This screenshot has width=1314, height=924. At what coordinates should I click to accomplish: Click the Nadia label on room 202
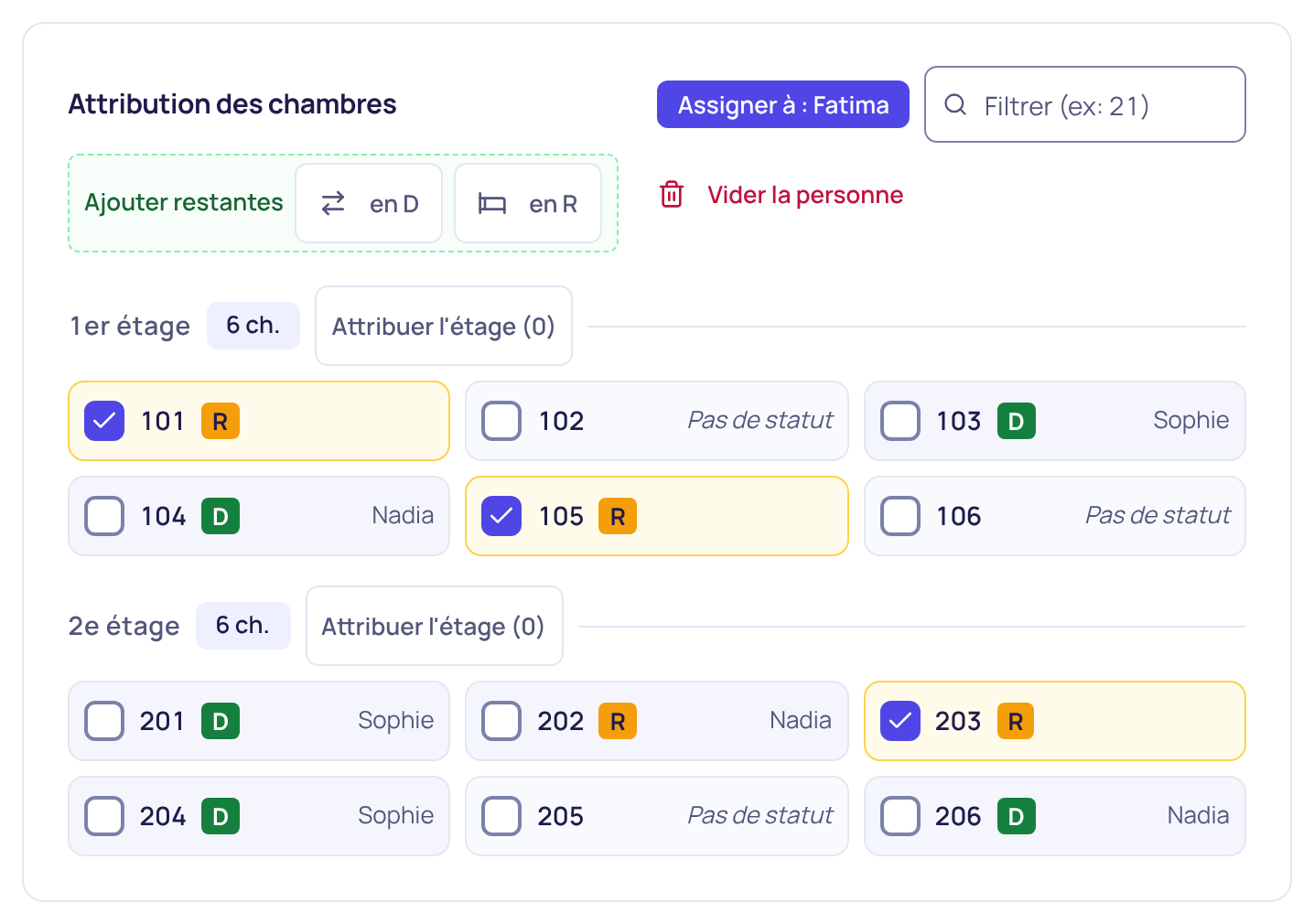(801, 720)
